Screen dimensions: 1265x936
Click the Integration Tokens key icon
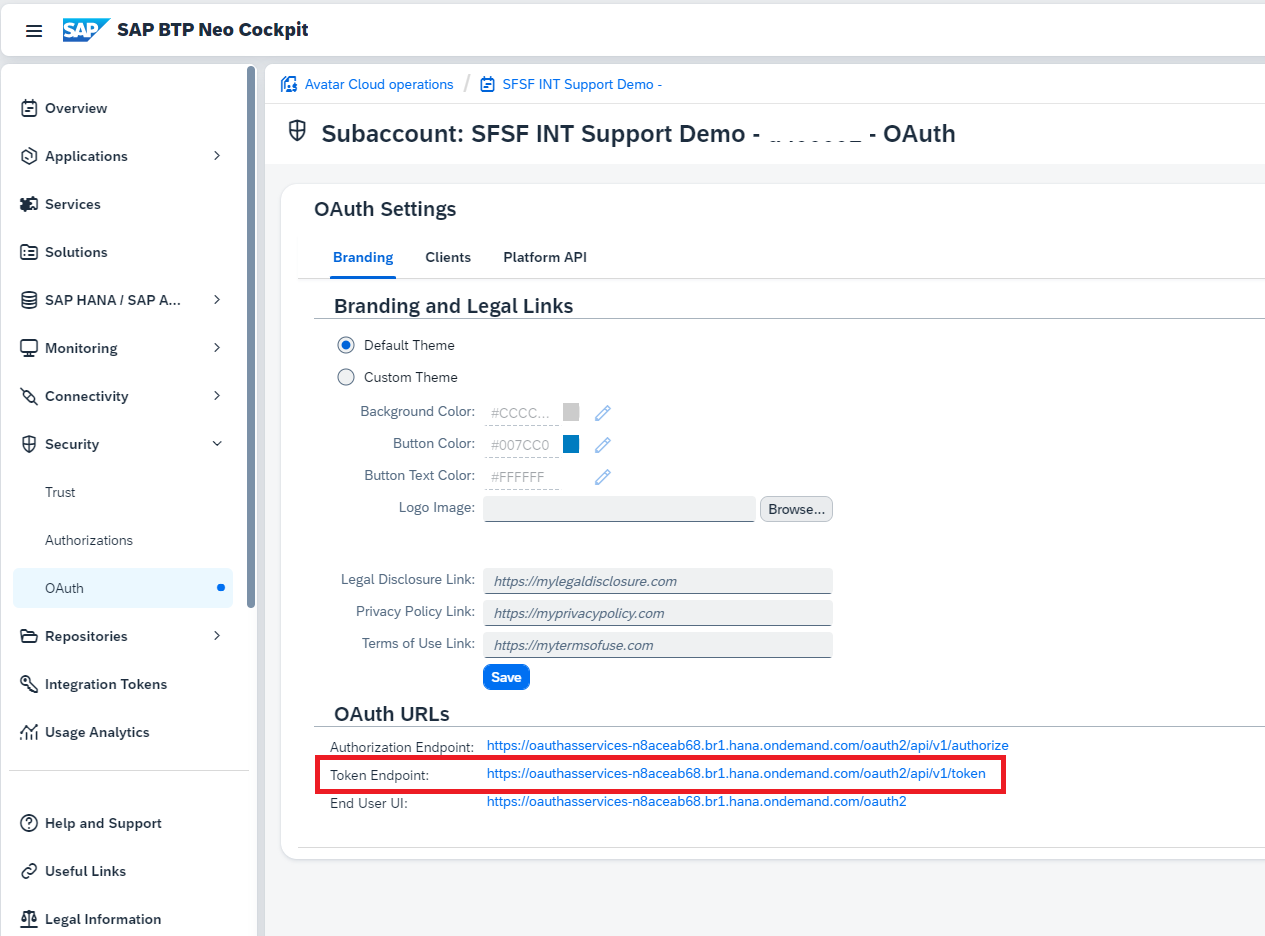tap(29, 684)
